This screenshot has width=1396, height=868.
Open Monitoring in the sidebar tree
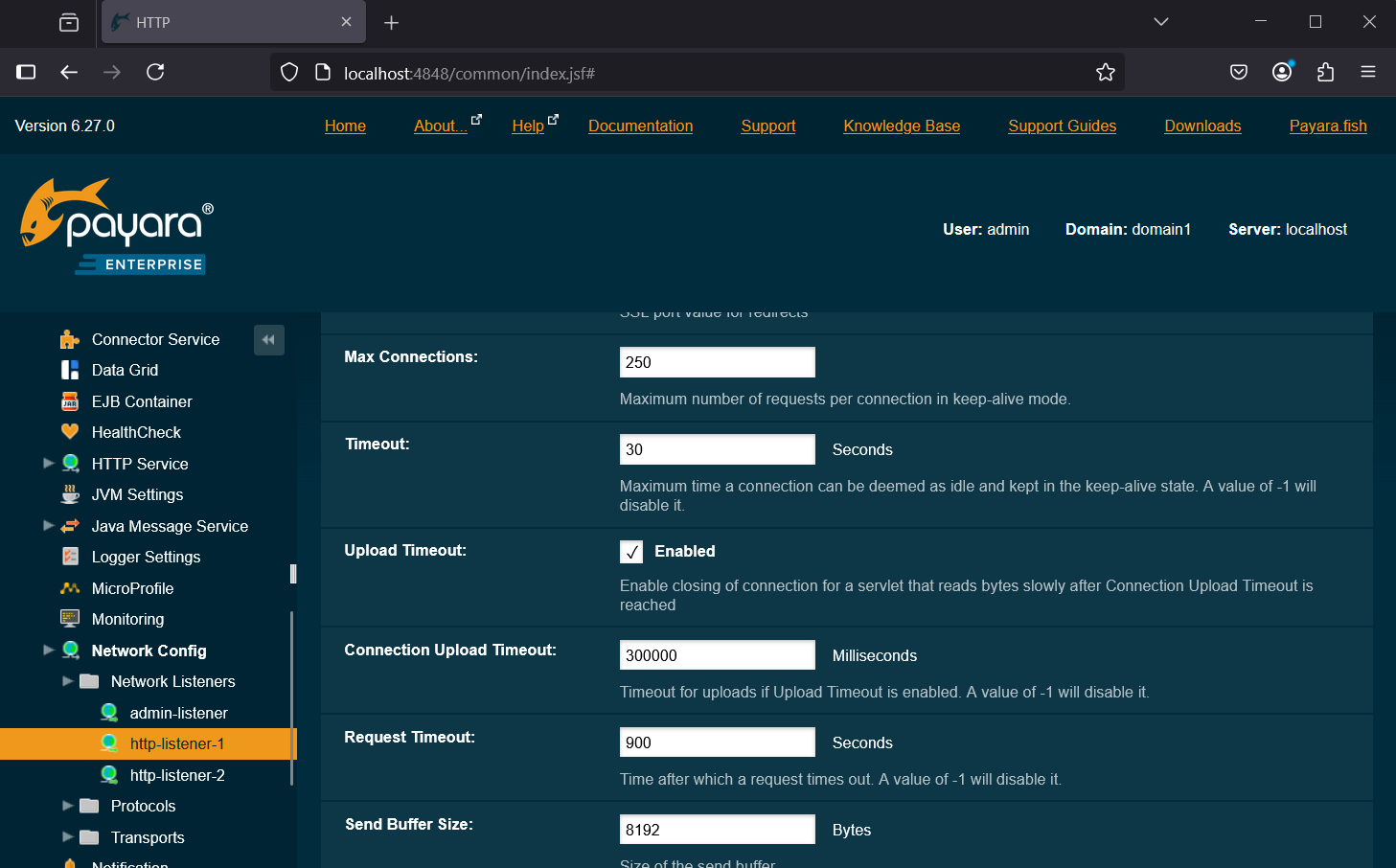click(127, 619)
